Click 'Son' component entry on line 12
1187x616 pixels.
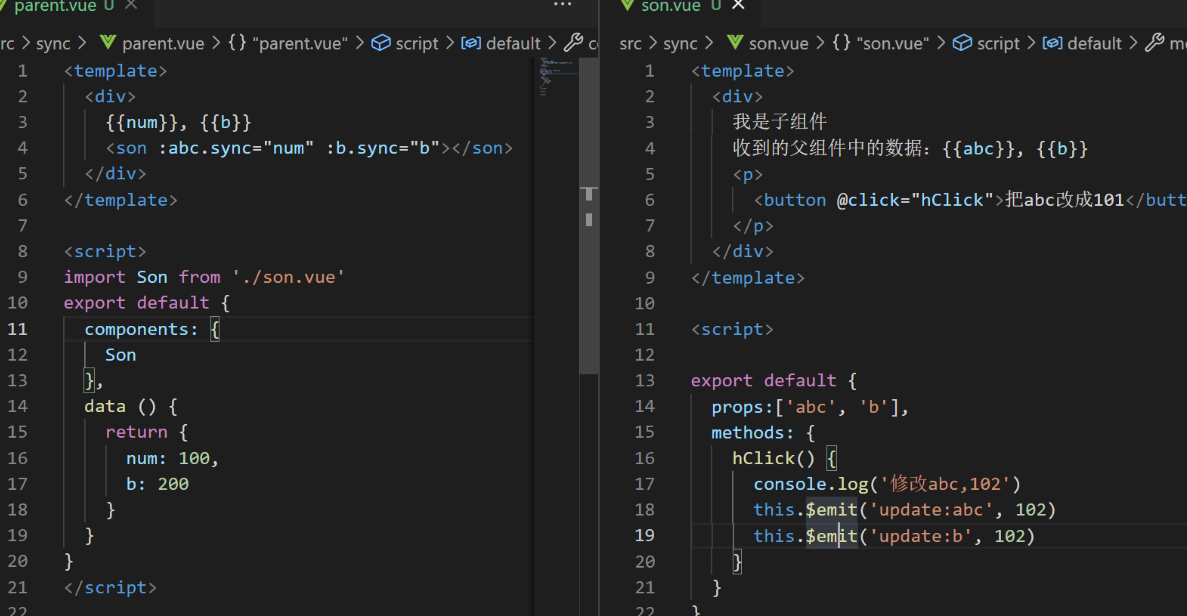click(120, 355)
